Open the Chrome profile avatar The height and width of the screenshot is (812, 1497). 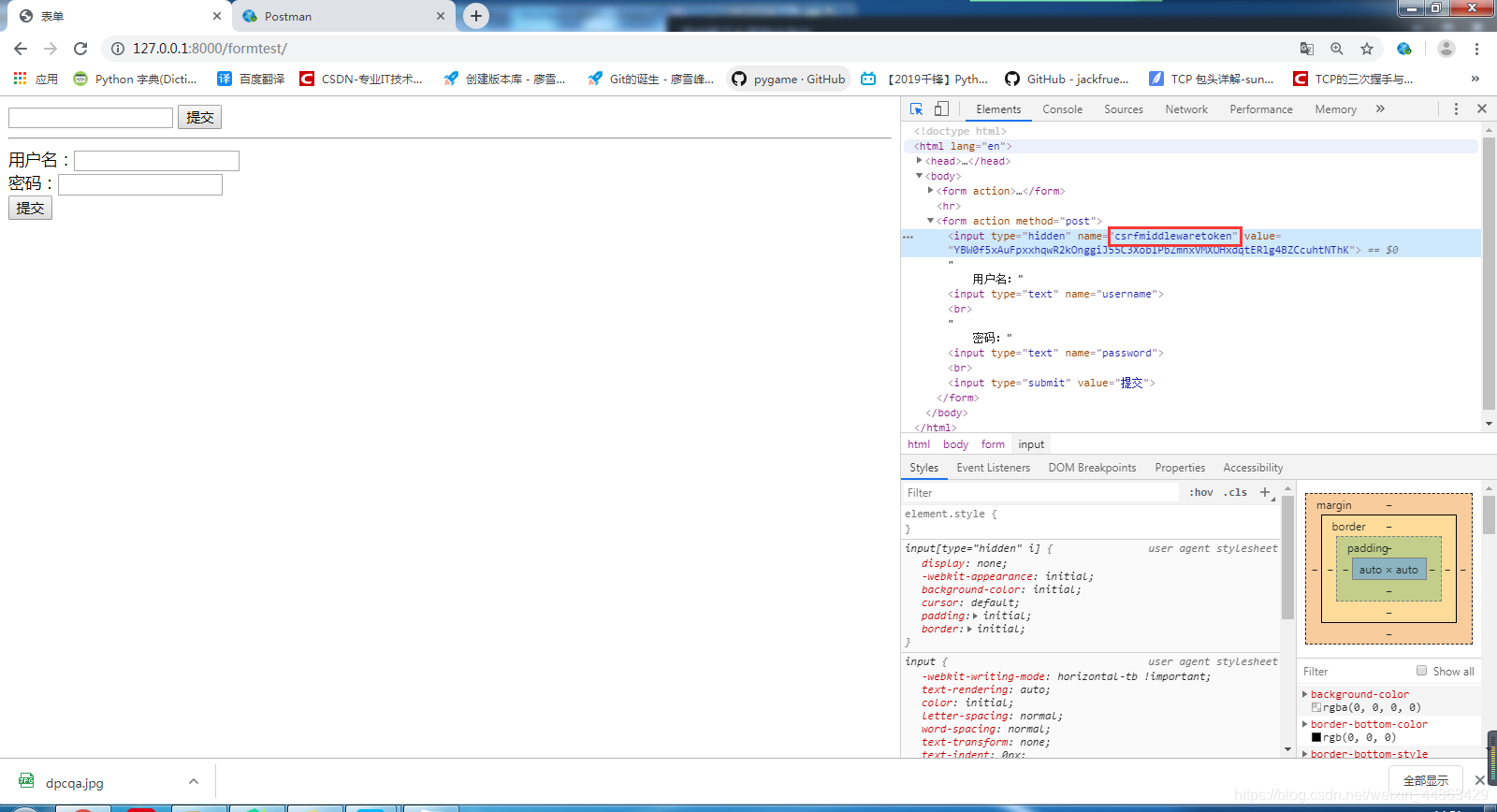pos(1446,49)
